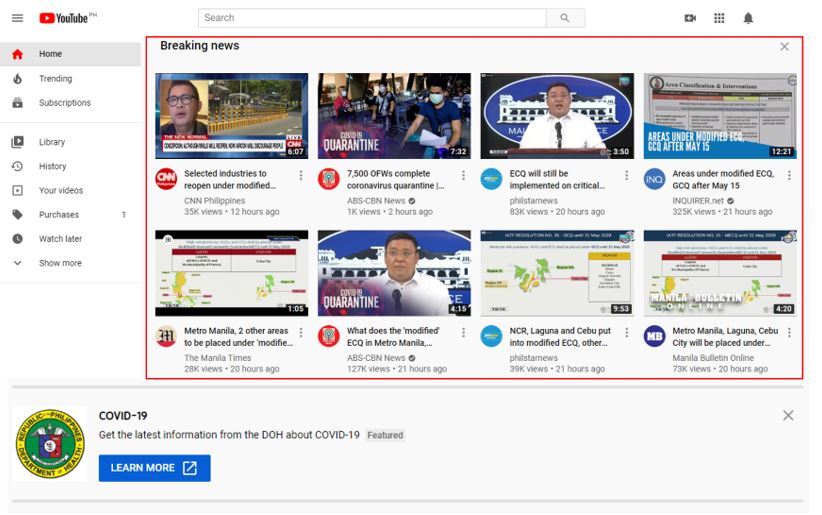Open the hamburger guide menu
Screen dimensions: 822x515
click(17, 18)
